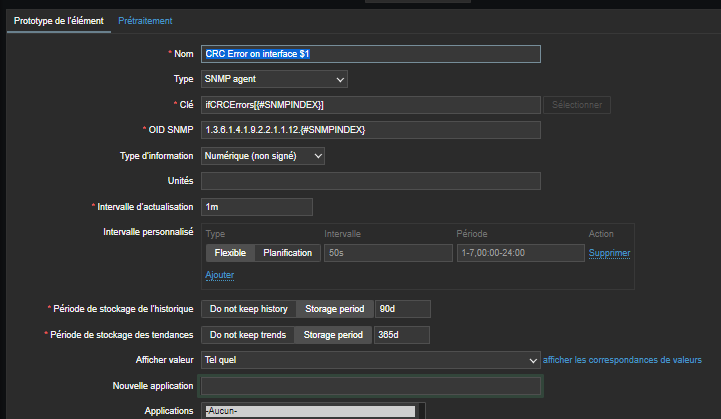Click Ajouter to add a custom interval
Screen dimensions: 721x419
tap(219, 275)
